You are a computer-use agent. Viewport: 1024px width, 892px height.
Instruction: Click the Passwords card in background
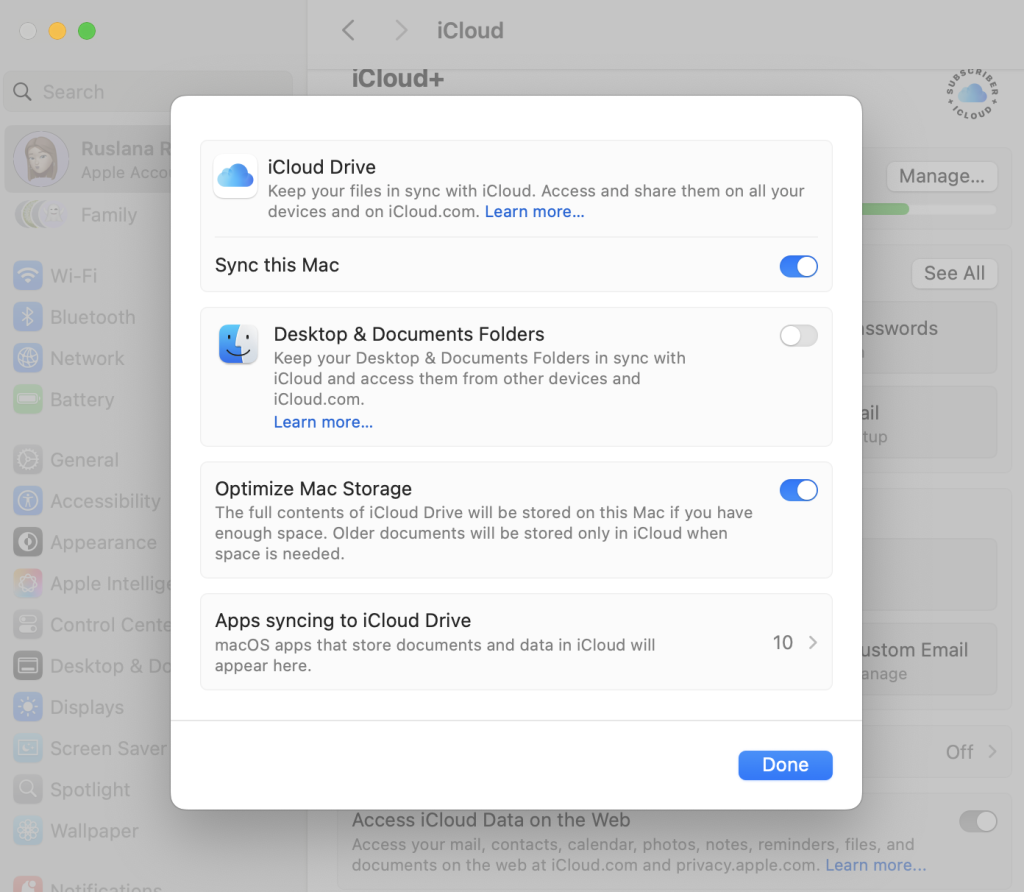928,338
